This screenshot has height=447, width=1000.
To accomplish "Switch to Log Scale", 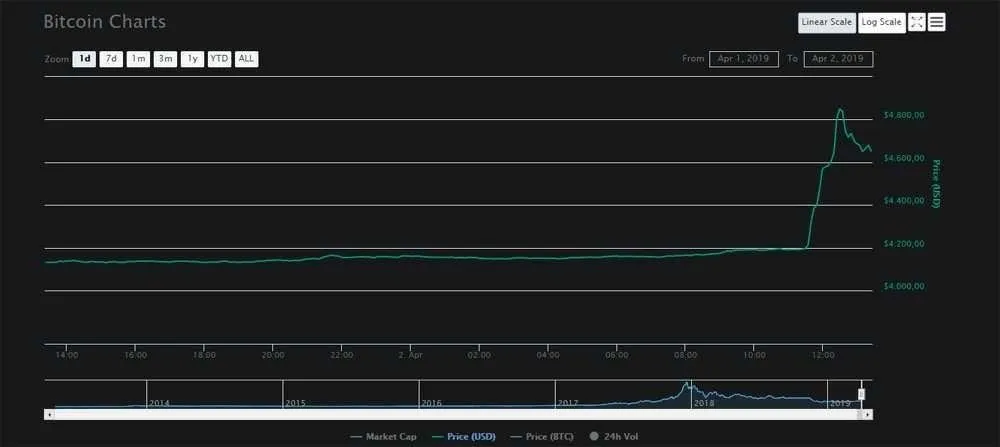I will 881,22.
